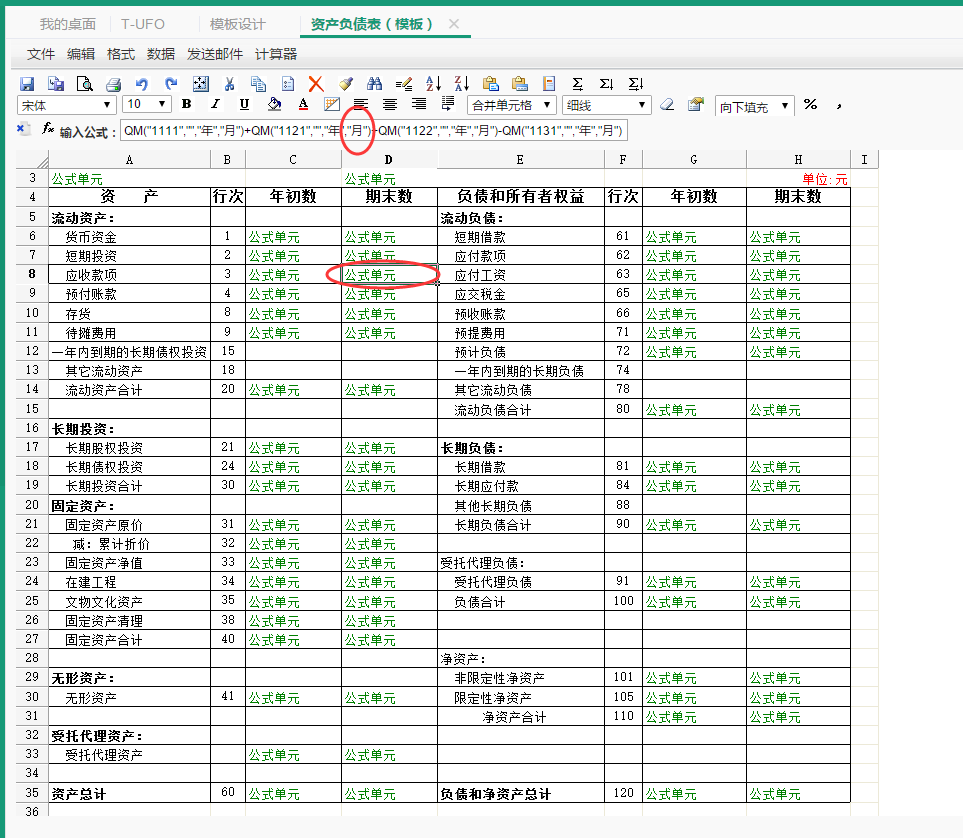Click the checklist document icon
963x838 pixels.
point(287,84)
